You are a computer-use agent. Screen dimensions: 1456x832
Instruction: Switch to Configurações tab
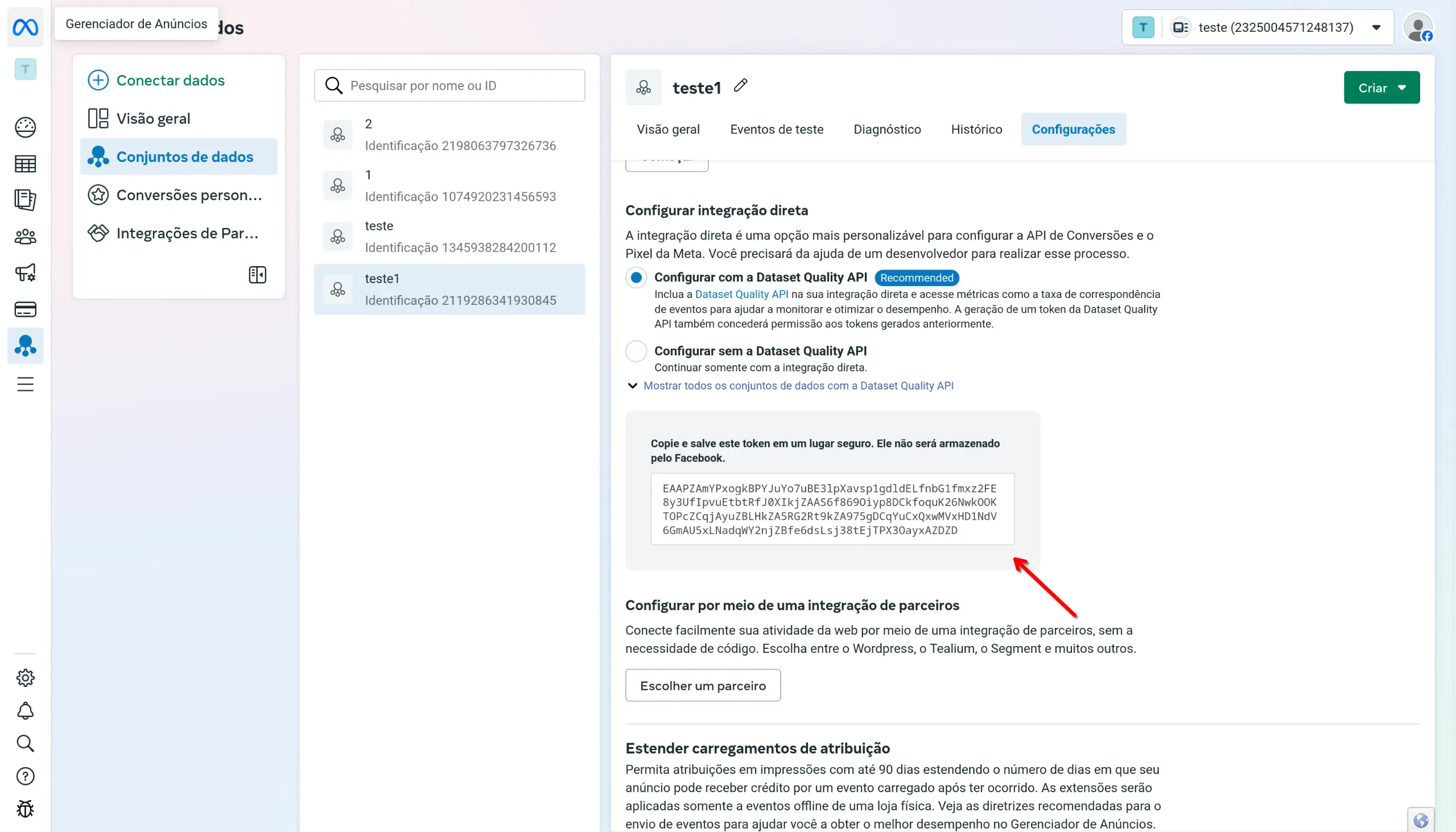pos(1073,129)
